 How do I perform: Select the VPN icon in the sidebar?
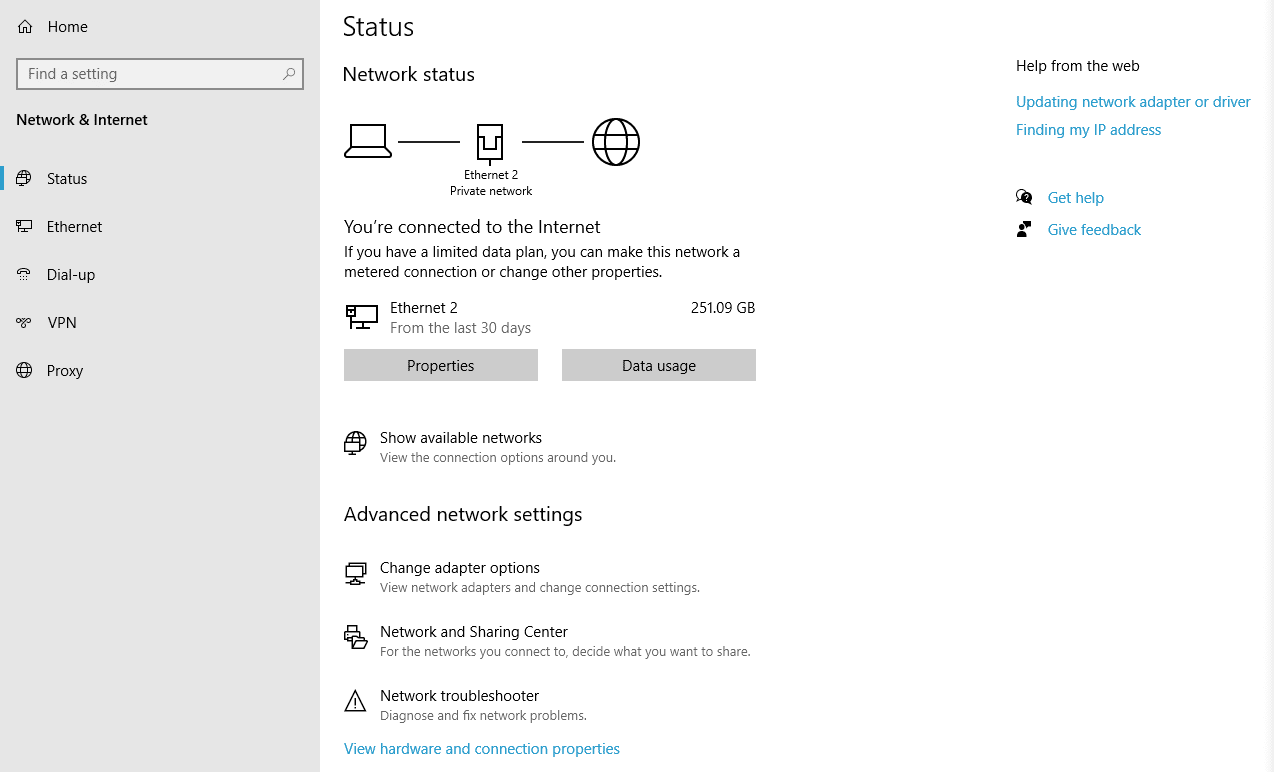(x=24, y=322)
